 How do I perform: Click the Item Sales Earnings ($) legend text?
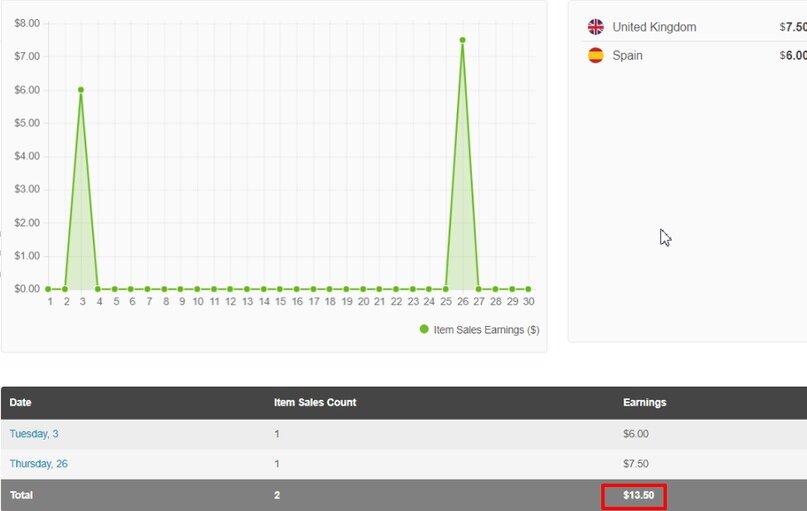486,330
